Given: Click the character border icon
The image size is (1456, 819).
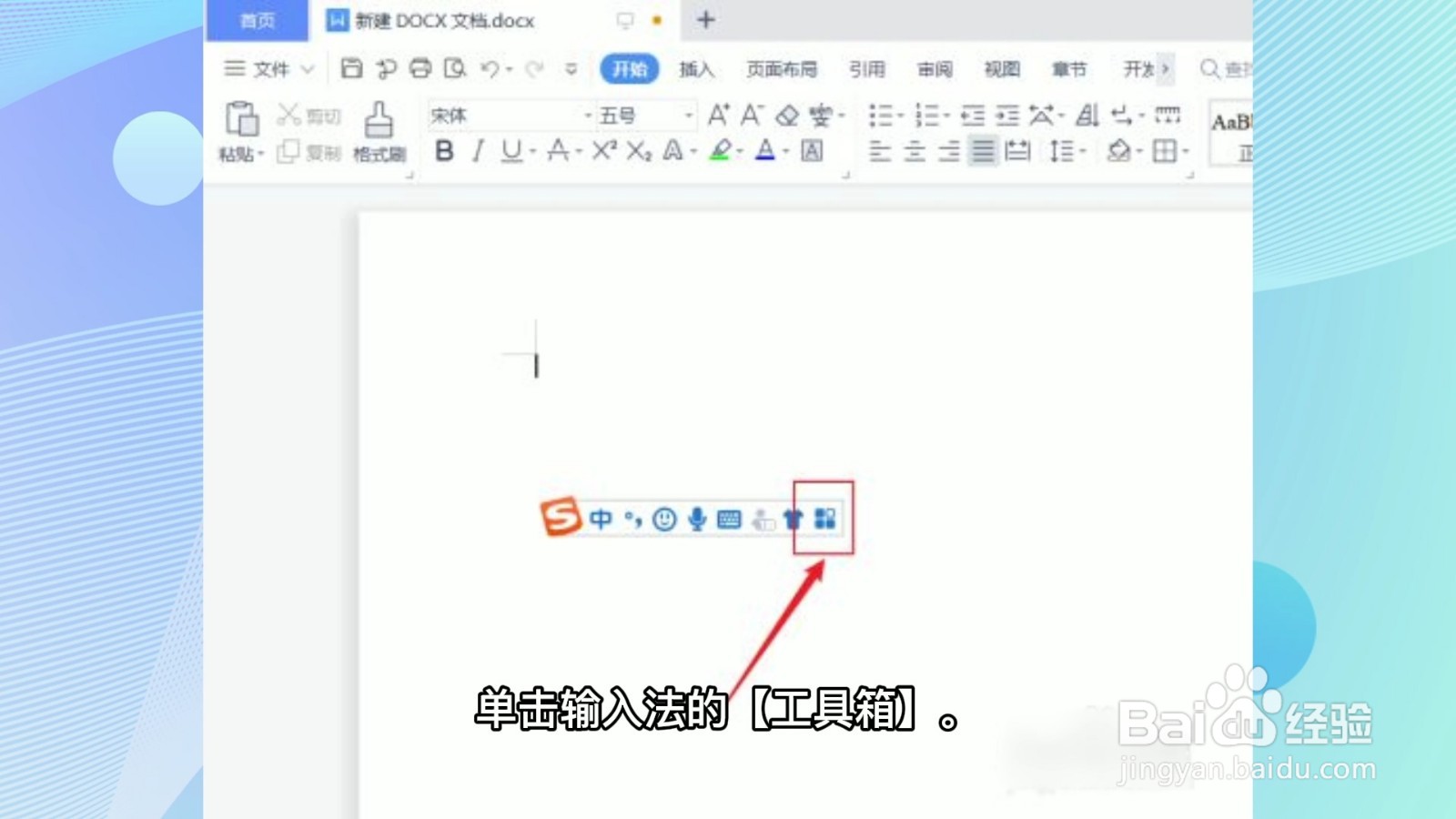Looking at the screenshot, I should pos(813,150).
